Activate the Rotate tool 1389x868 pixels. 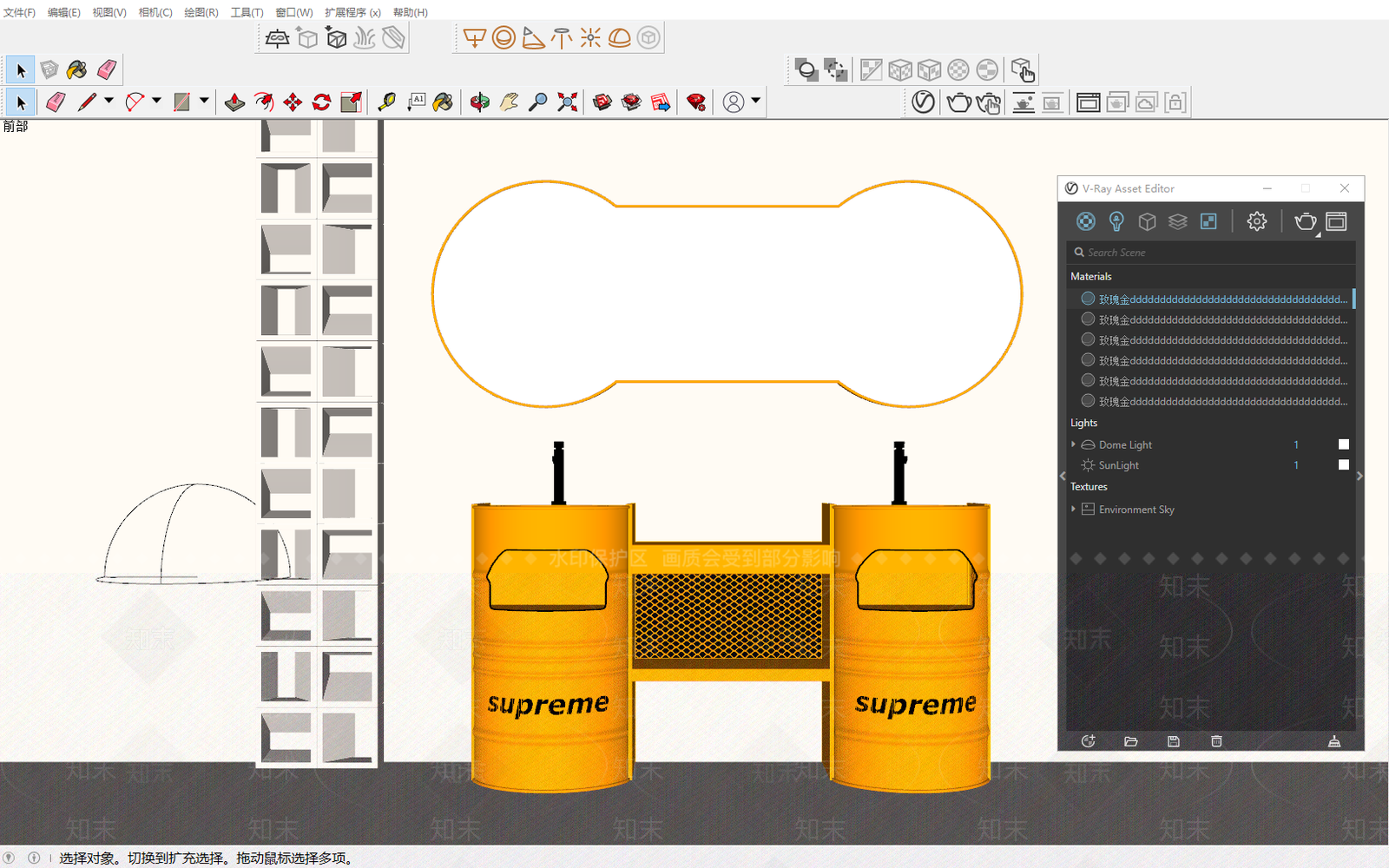(322, 102)
